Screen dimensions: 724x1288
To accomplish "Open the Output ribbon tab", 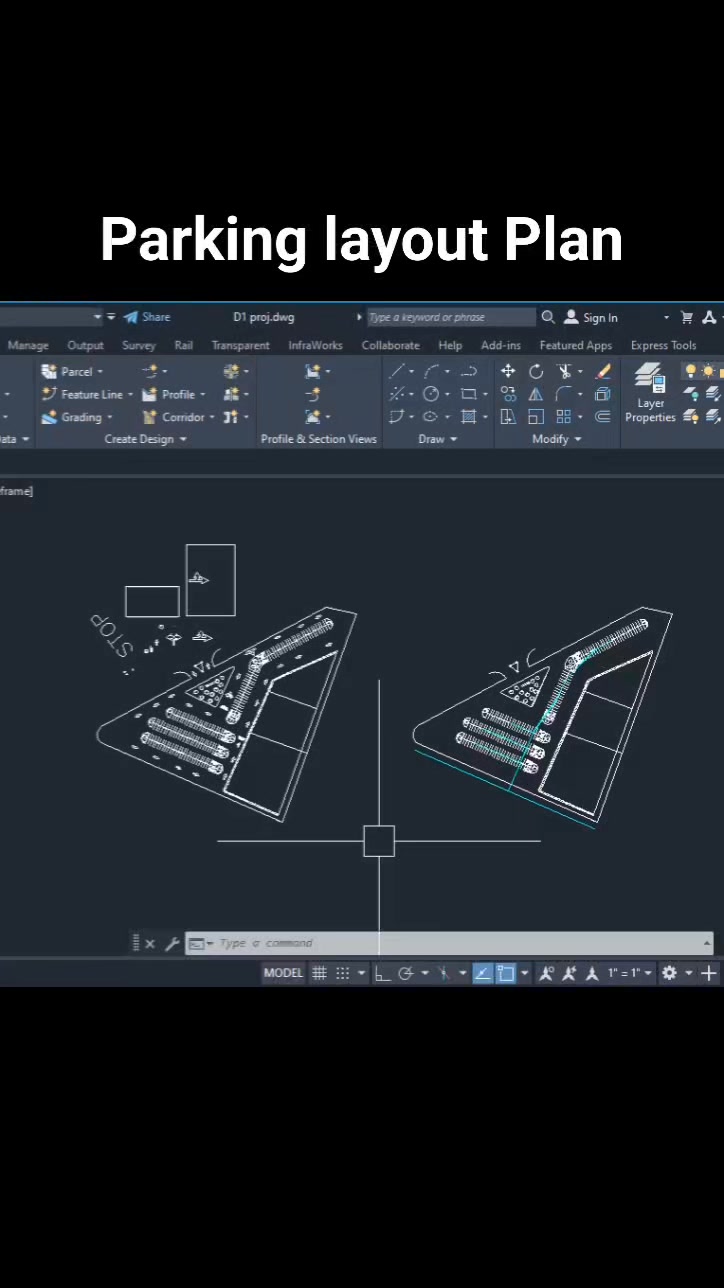I will pyautogui.click(x=85, y=345).
